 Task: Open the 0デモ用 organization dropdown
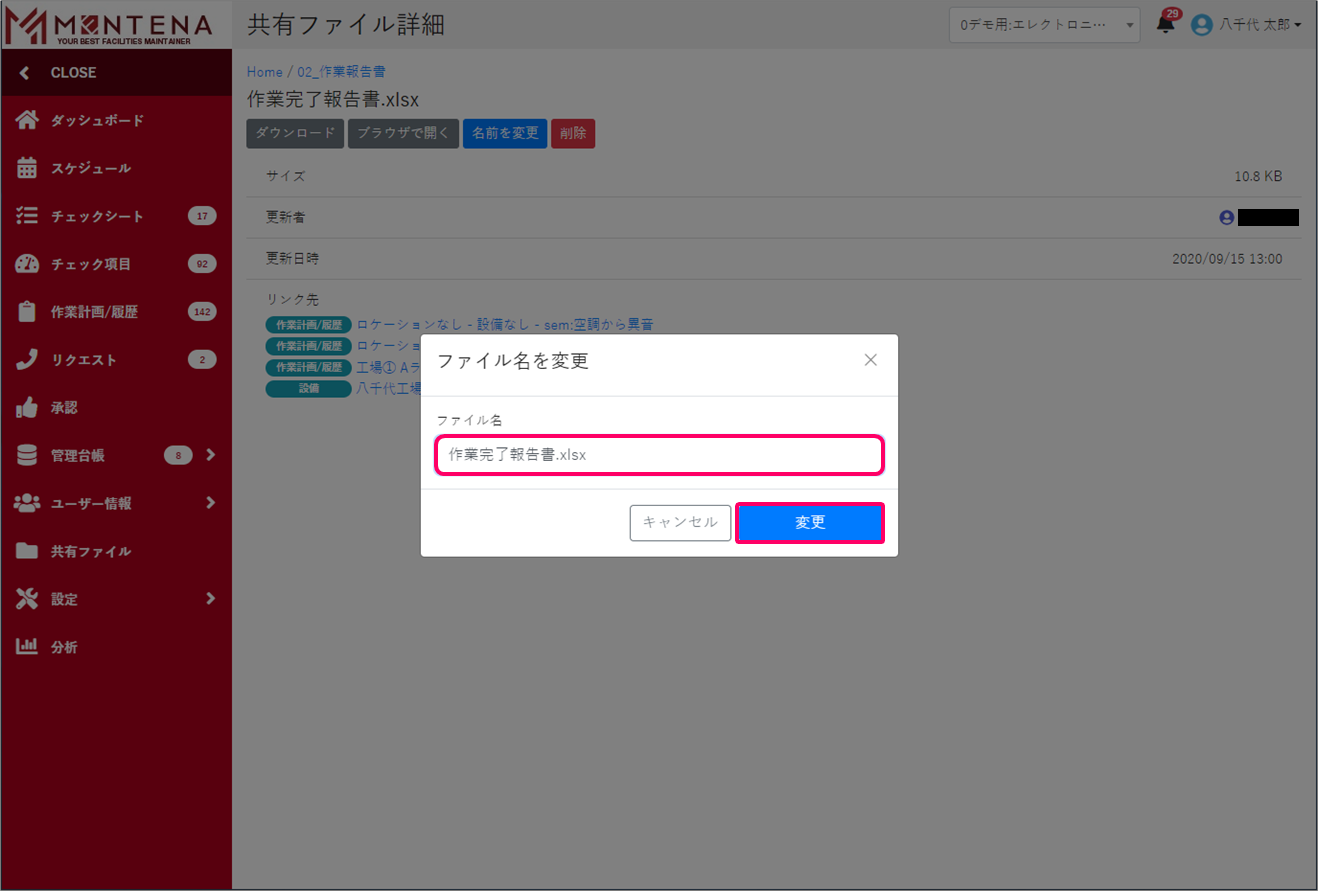(x=1044, y=25)
